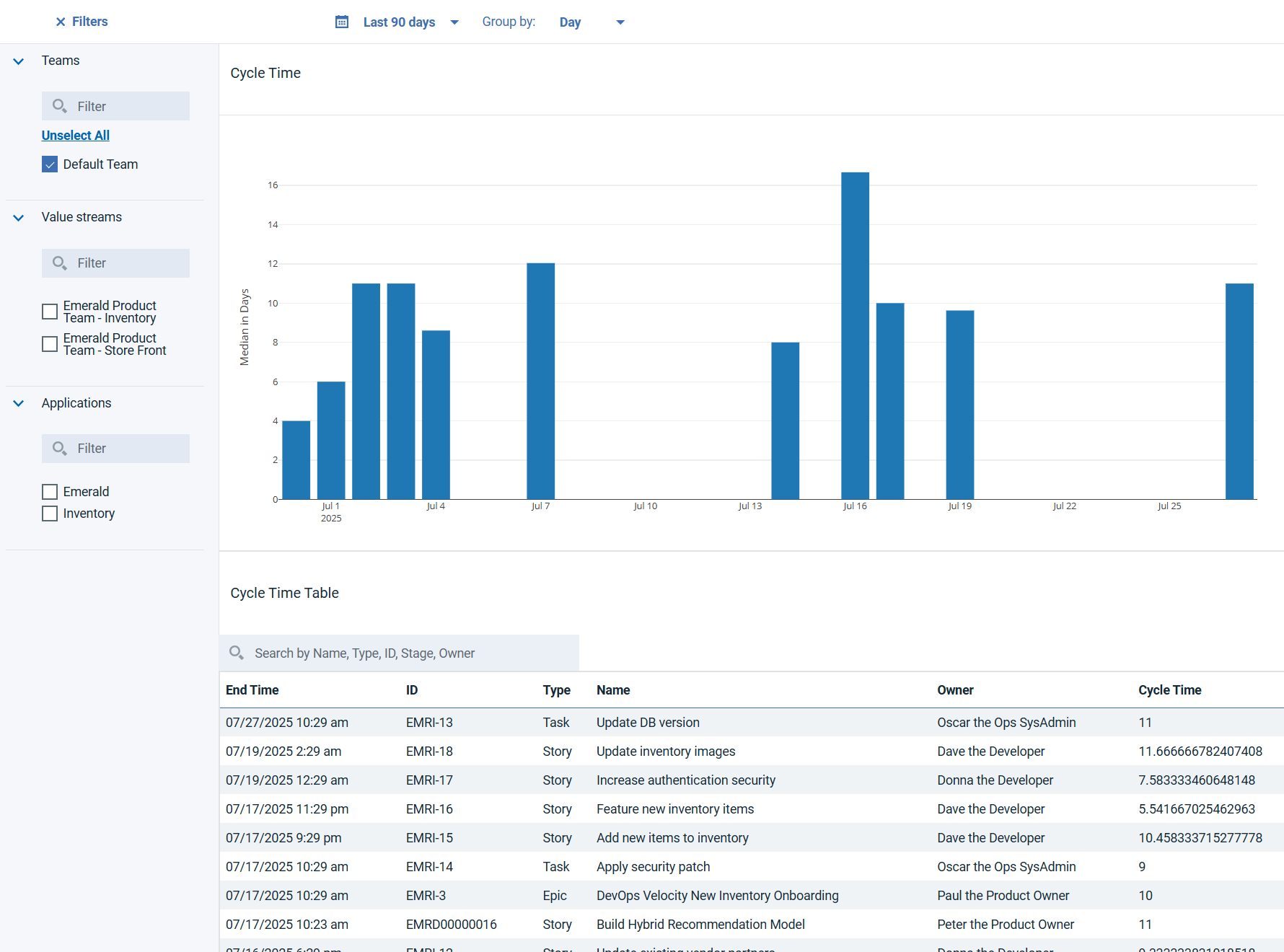The height and width of the screenshot is (952, 1284).
Task: Click the magnifier icon in table search
Action: pyautogui.click(x=237, y=653)
